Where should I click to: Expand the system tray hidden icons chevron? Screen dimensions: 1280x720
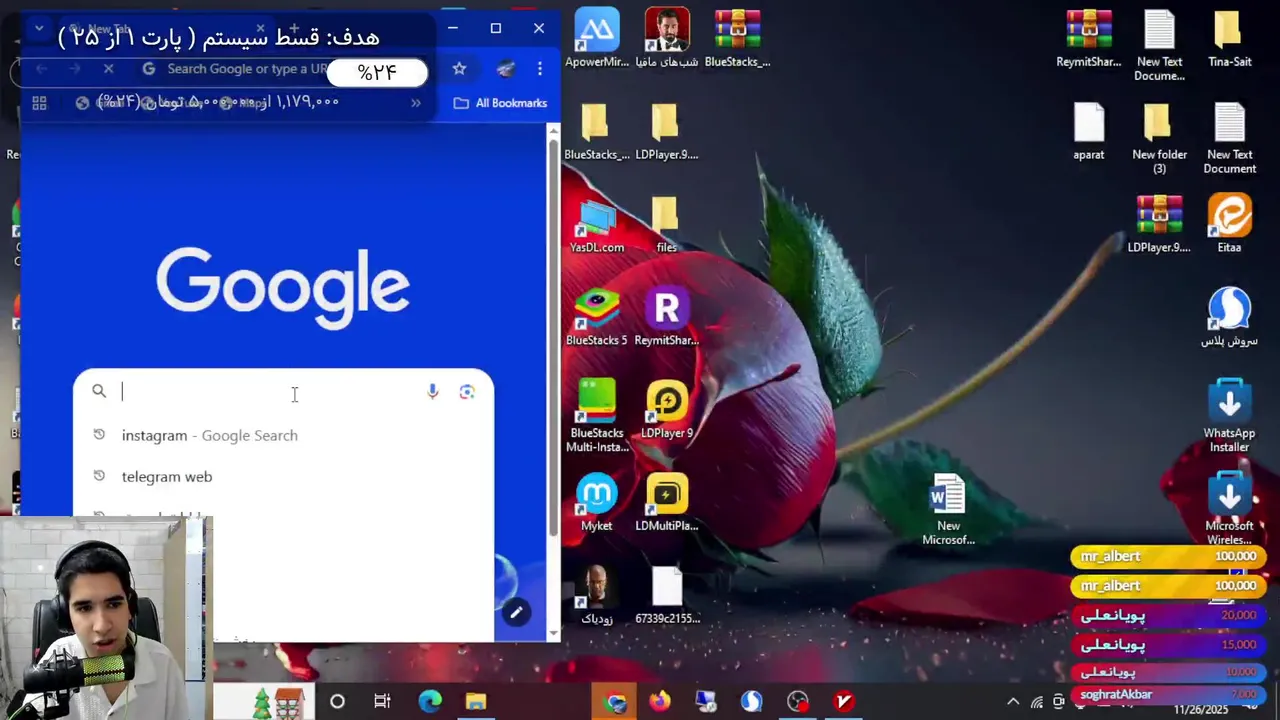[x=1013, y=702]
